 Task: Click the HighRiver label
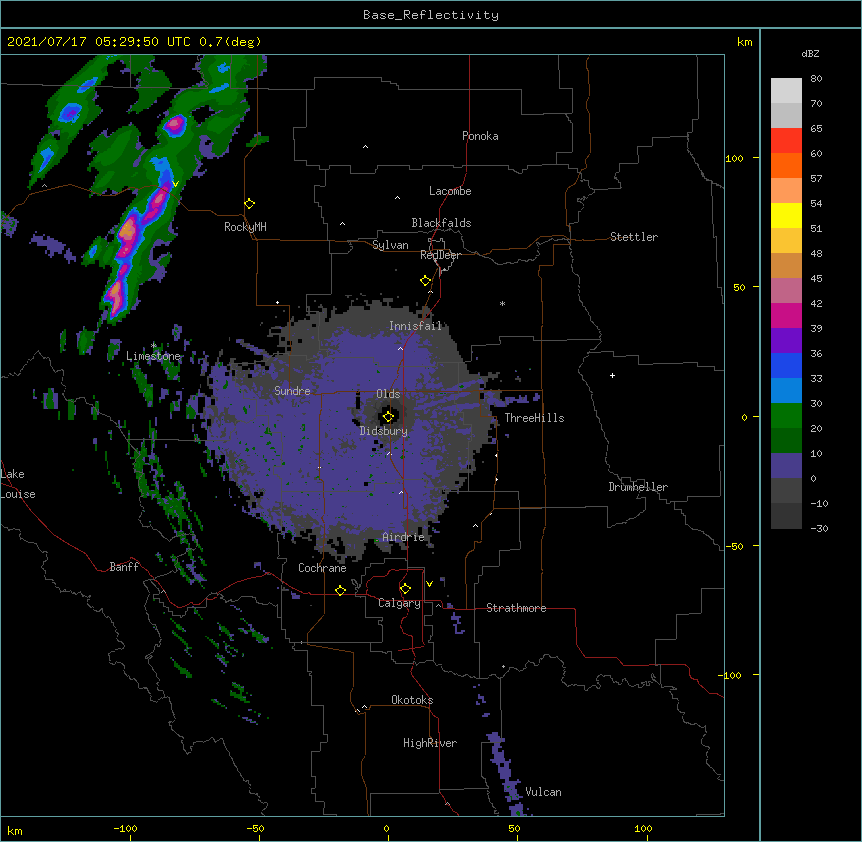tap(430, 743)
